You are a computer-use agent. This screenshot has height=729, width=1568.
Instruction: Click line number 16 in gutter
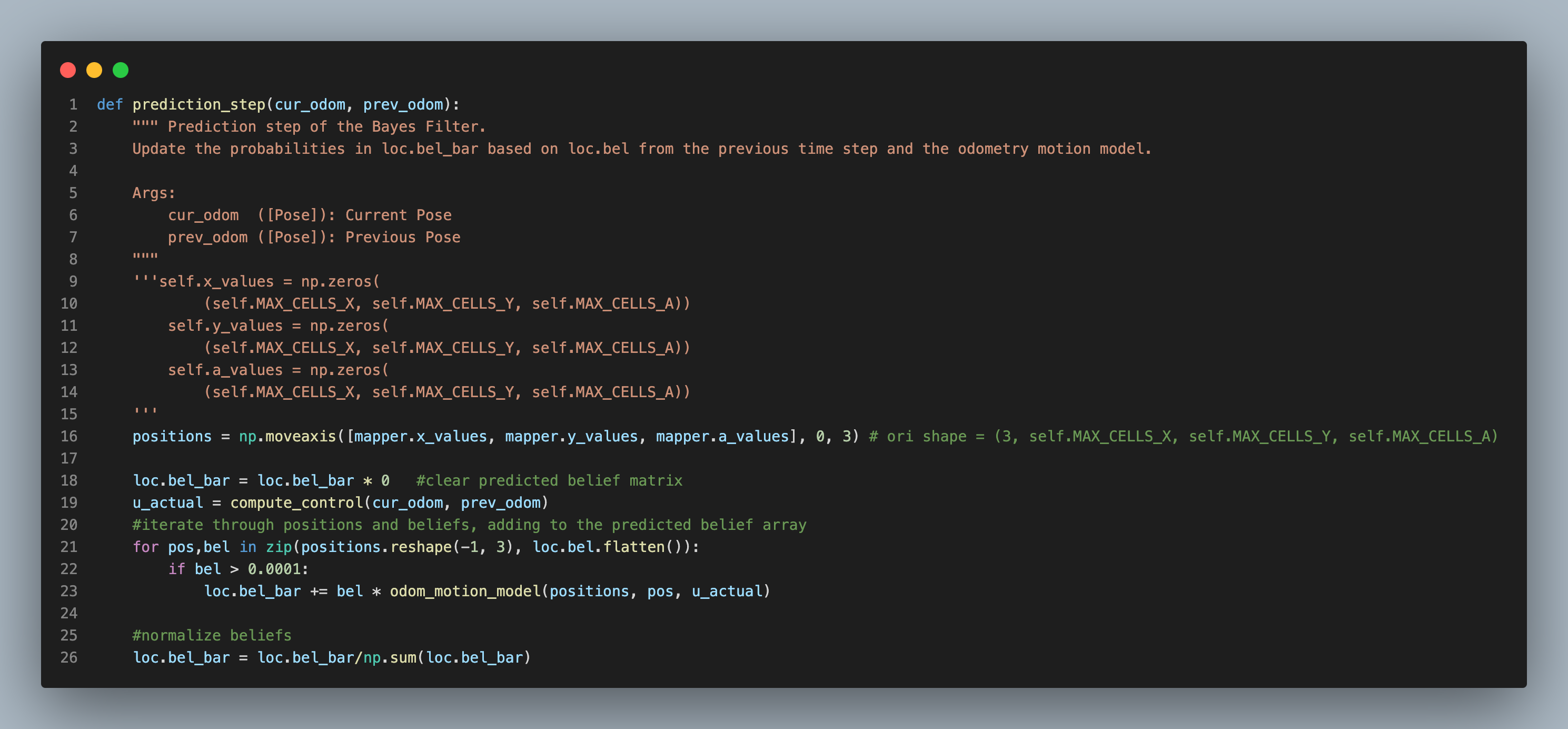69,437
